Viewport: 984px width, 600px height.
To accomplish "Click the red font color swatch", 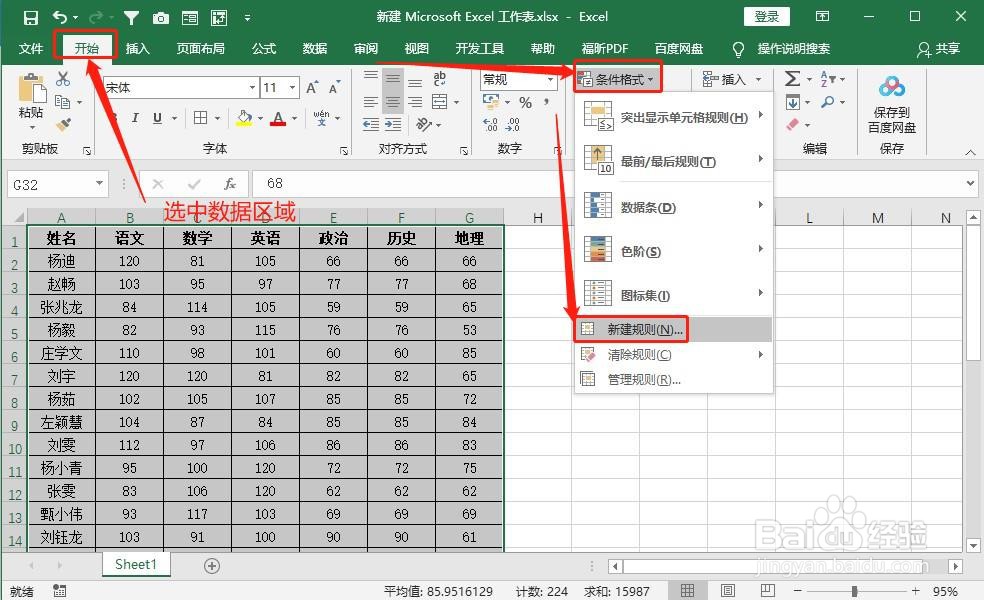I will click(277, 123).
